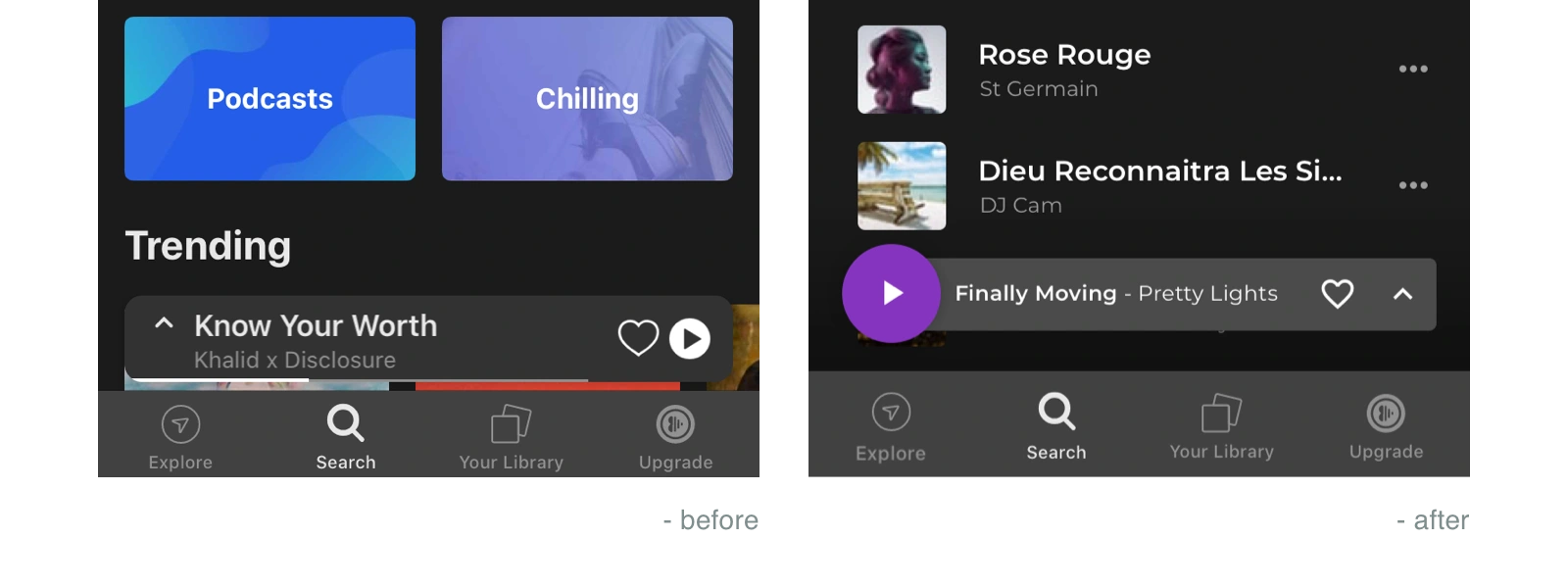The image size is (1568, 588).
Task: Tap Upgrade icon in the after tab bar
Action: coord(1386,414)
